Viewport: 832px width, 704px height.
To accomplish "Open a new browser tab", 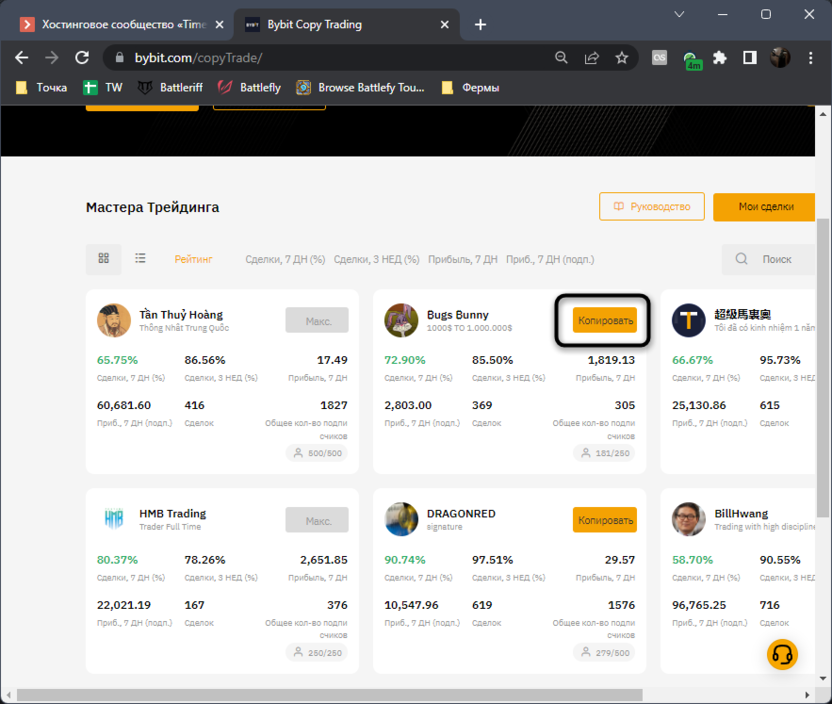I will pyautogui.click(x=481, y=24).
